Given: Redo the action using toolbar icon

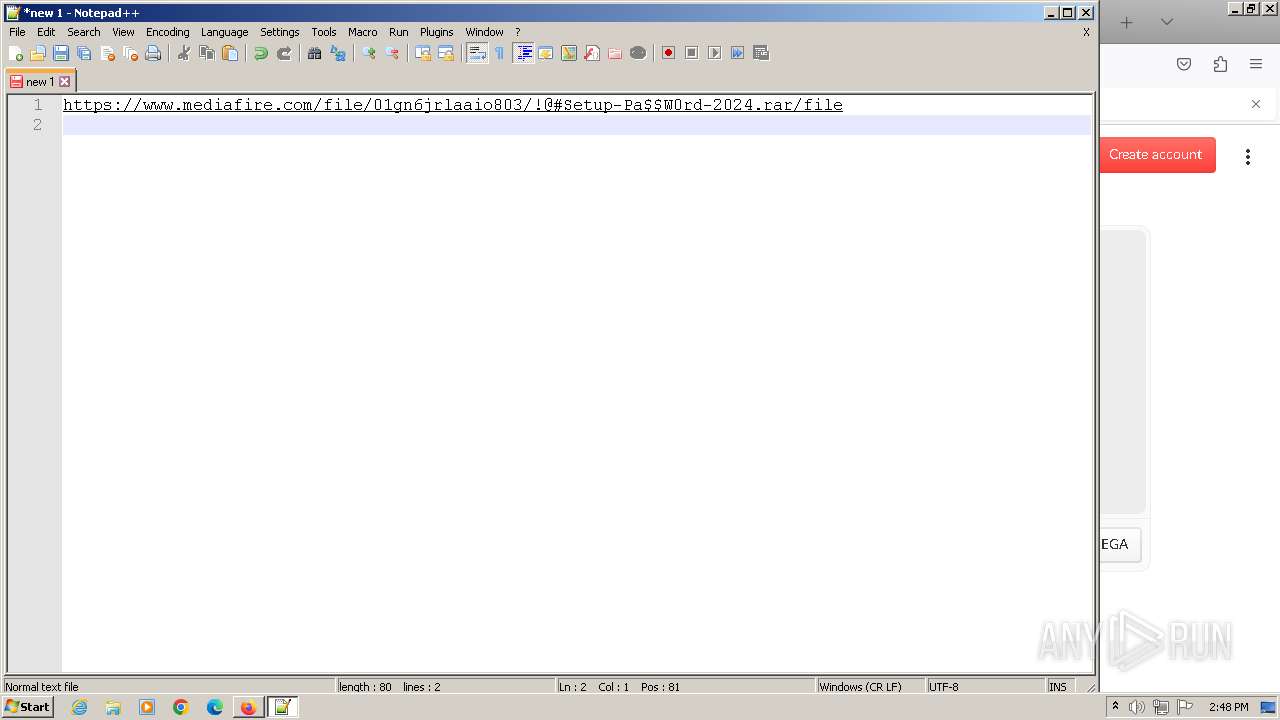Looking at the screenshot, I should click(x=284, y=53).
